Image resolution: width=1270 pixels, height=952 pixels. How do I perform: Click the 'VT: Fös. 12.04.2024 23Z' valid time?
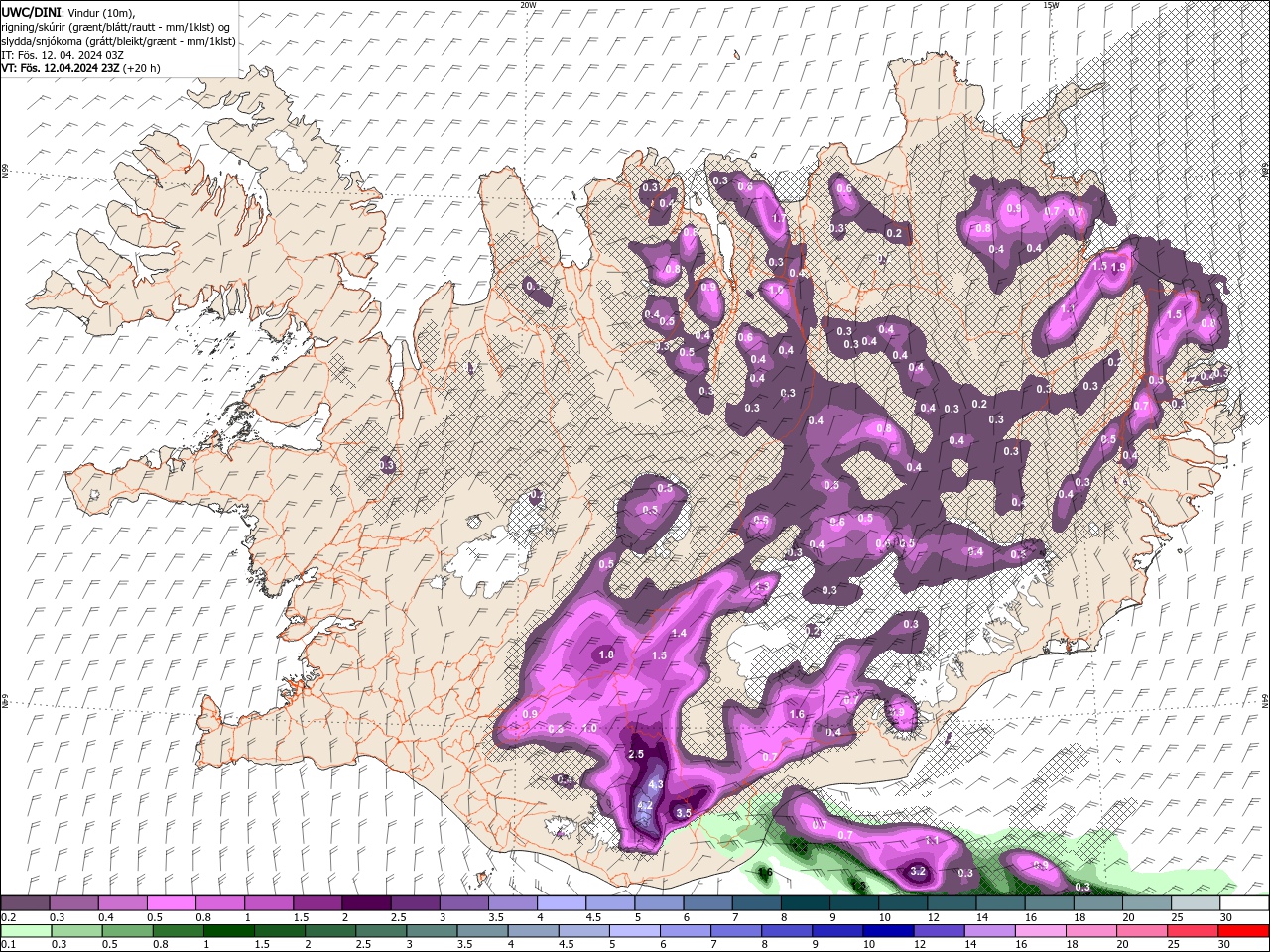(61, 68)
